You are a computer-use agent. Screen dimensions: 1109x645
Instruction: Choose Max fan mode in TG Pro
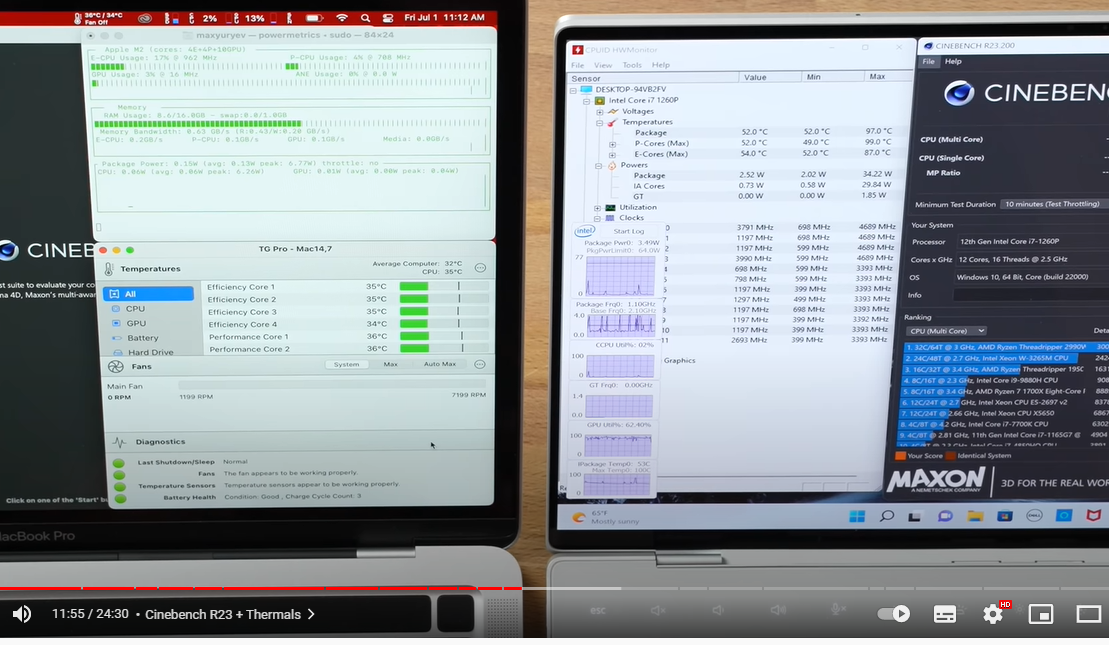tap(390, 364)
